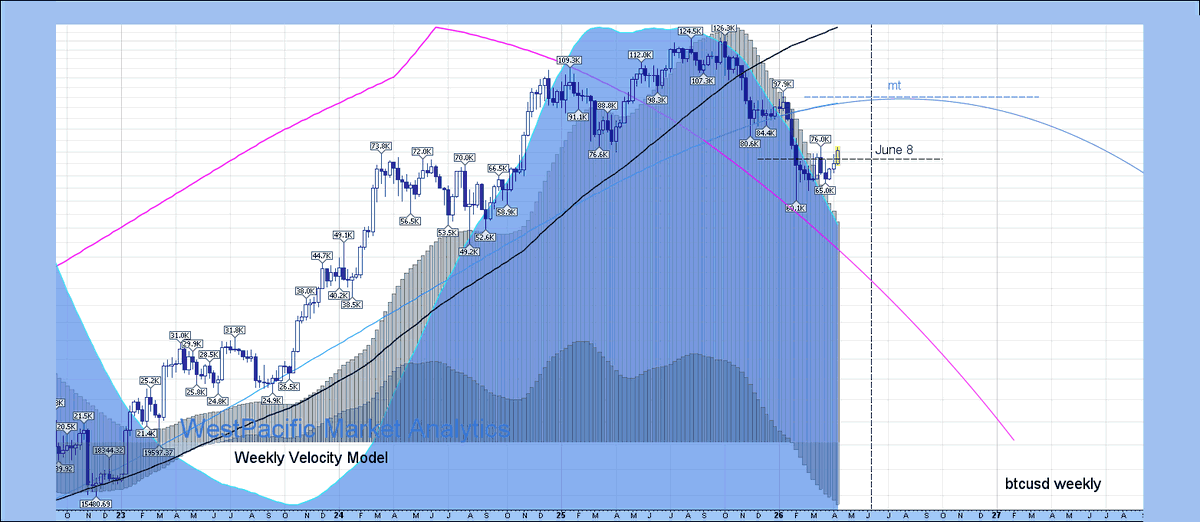Click the 24.9K low label
The image size is (1200, 522).
tap(271, 400)
